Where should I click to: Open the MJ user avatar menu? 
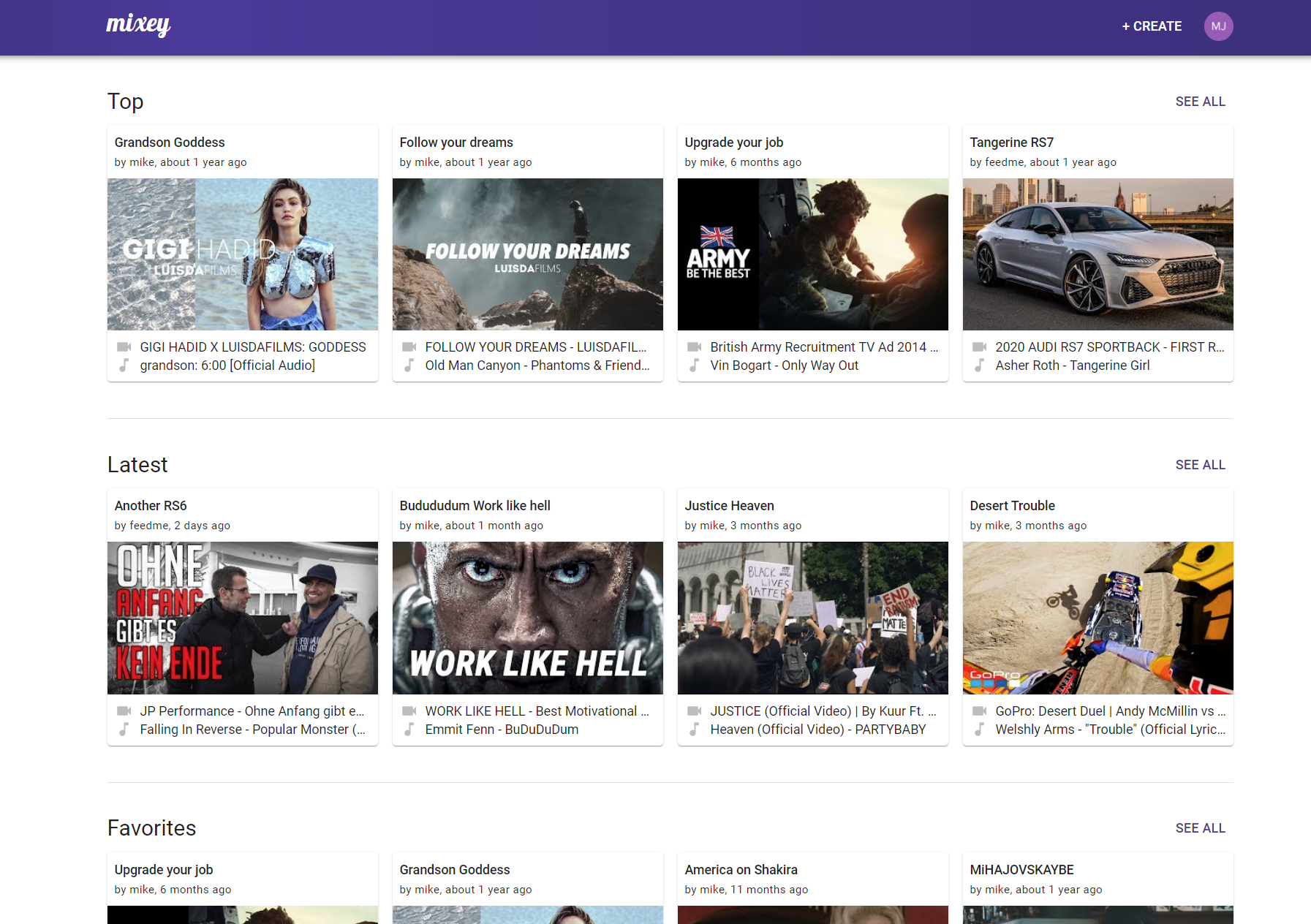click(x=1218, y=26)
